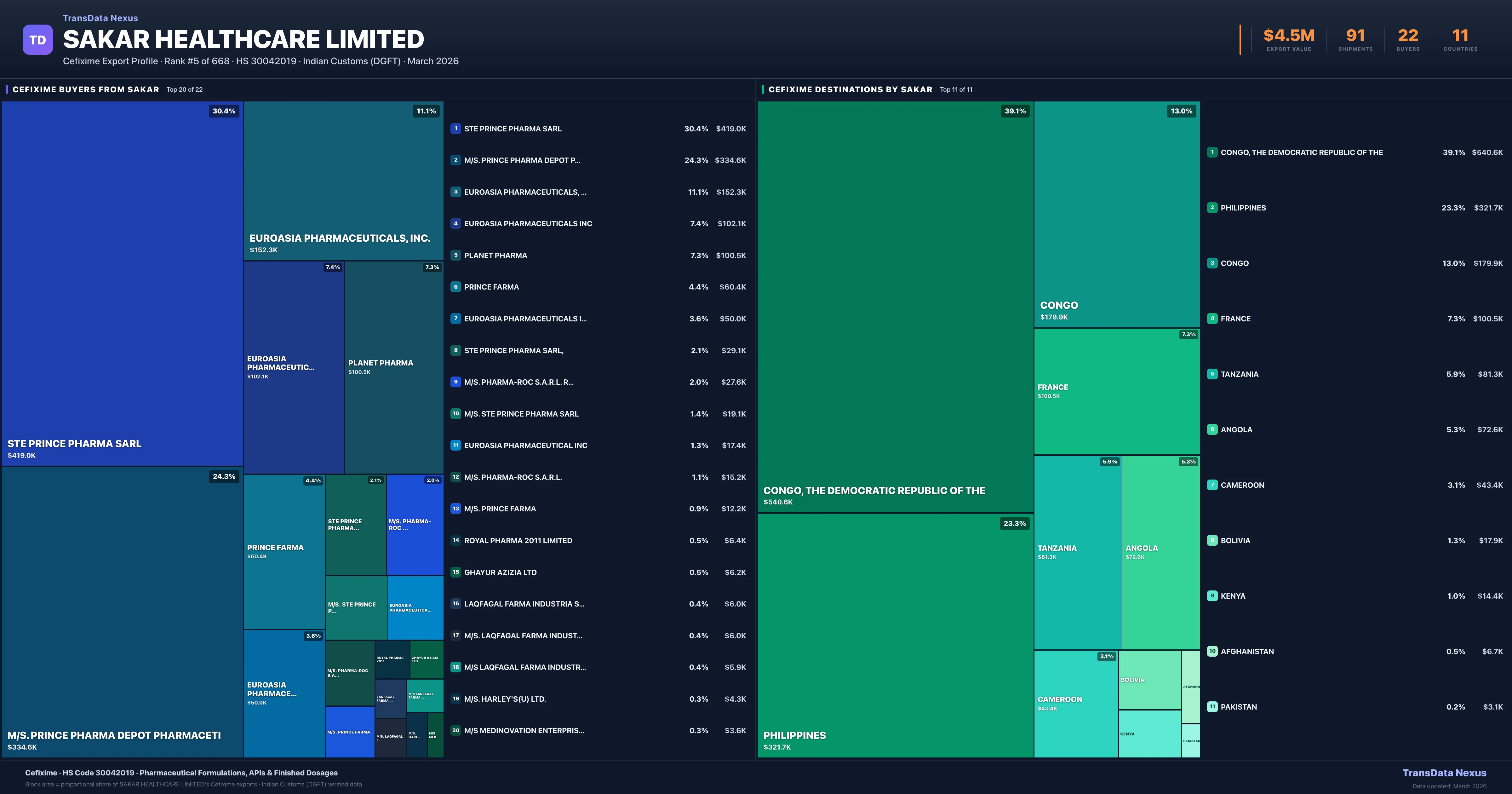The height and width of the screenshot is (794, 1512).
Task: Click rank badge 11 next to PAKISTAN
Action: pos(1212,707)
